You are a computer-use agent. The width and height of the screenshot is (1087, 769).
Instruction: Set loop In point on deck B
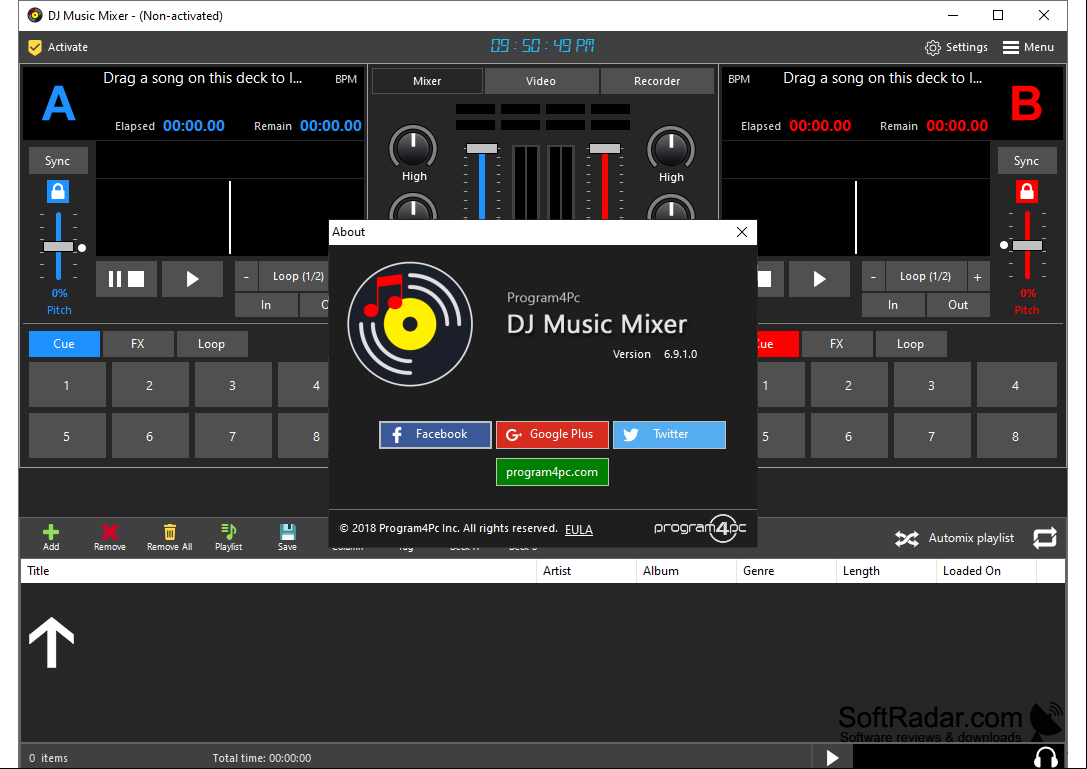point(893,305)
